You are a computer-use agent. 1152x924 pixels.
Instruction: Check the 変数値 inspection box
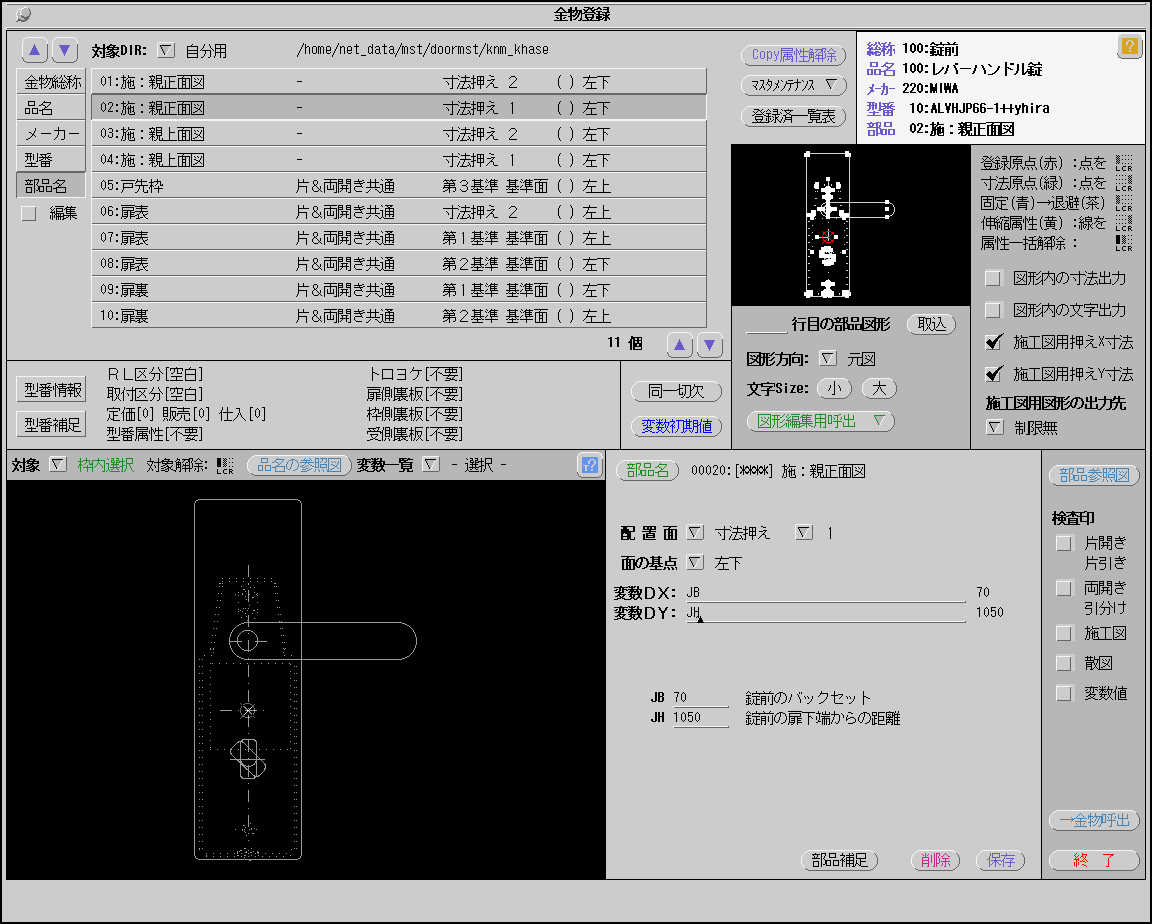pos(1063,693)
